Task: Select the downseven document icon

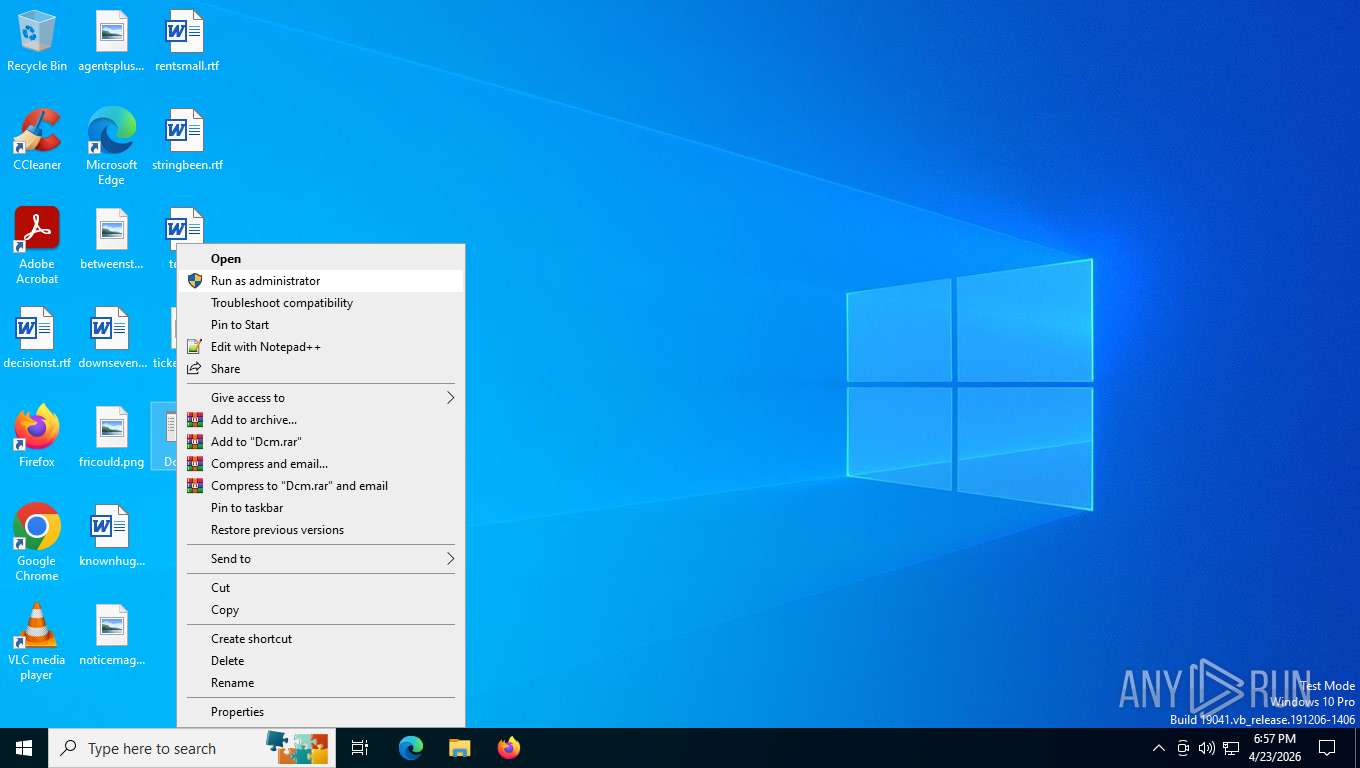Action: [x=111, y=338]
